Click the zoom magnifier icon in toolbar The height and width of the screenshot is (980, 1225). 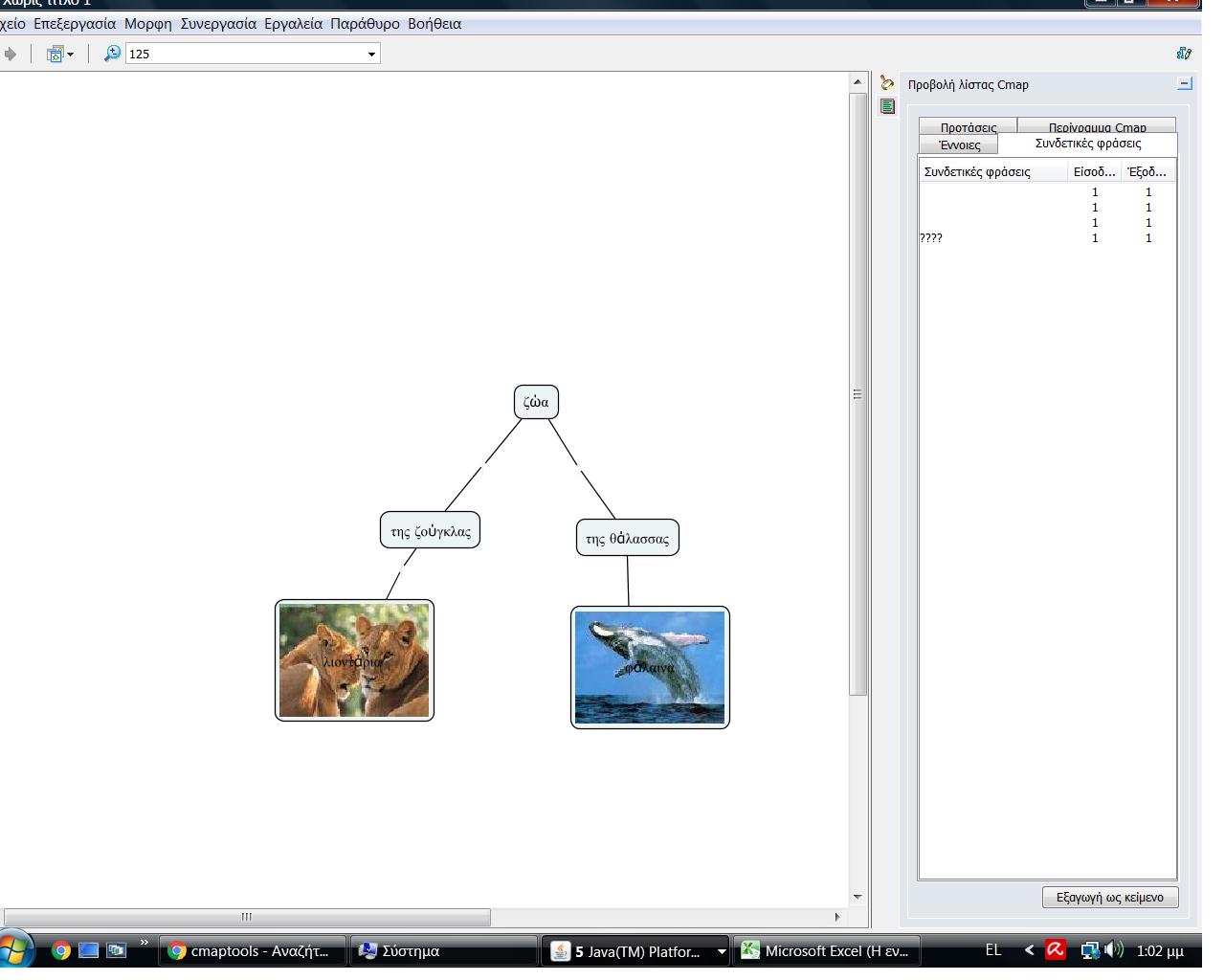112,54
